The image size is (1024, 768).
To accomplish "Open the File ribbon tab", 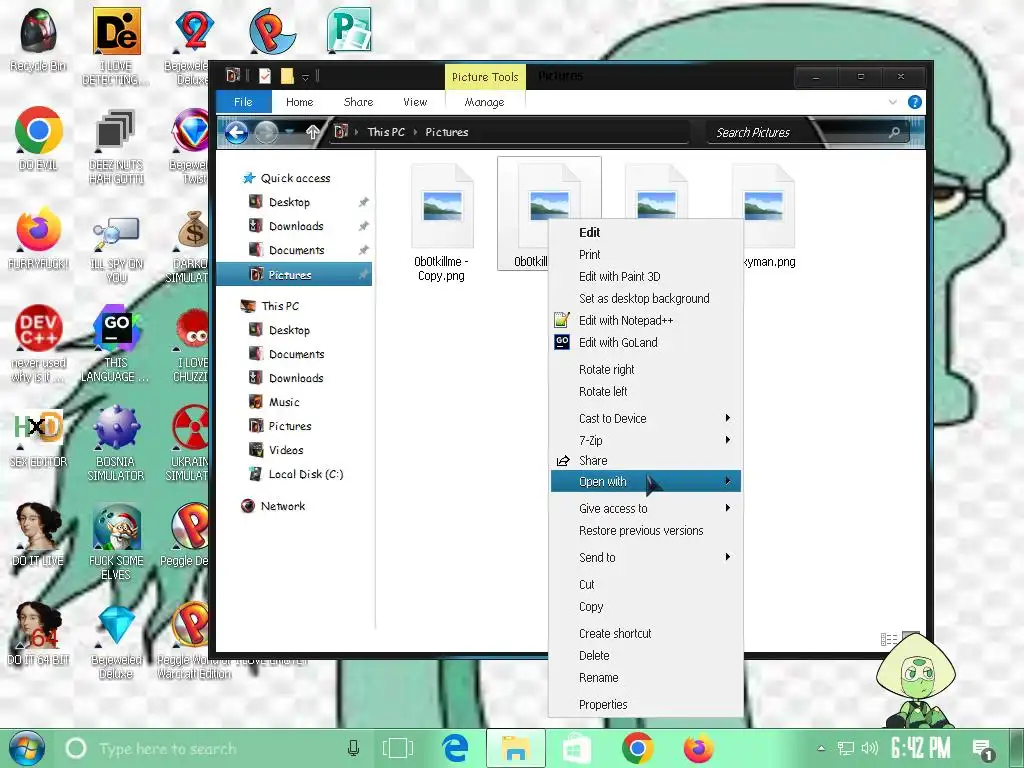I will pos(243,102).
